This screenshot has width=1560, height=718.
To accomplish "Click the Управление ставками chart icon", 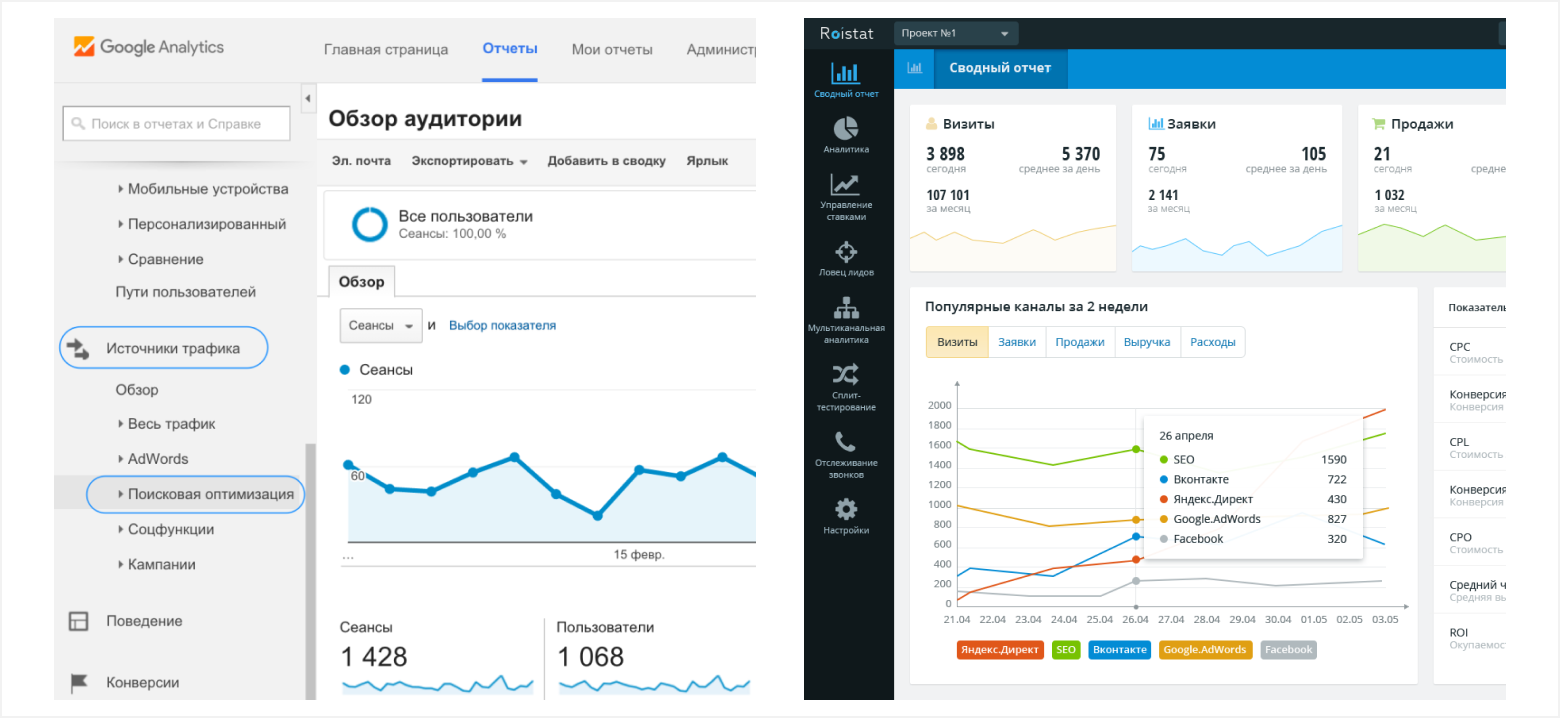I will [846, 185].
